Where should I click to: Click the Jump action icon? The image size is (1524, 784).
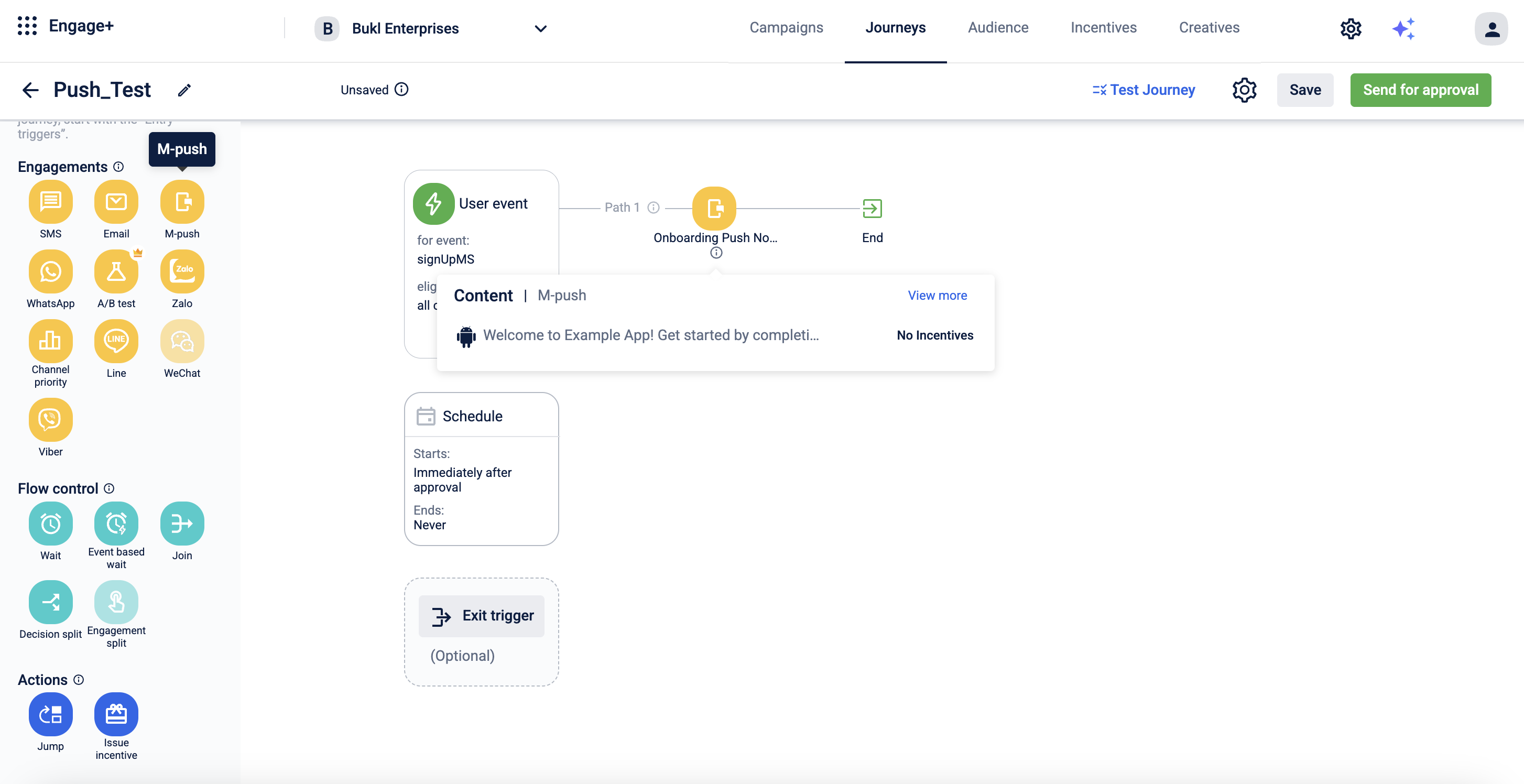tap(50, 714)
